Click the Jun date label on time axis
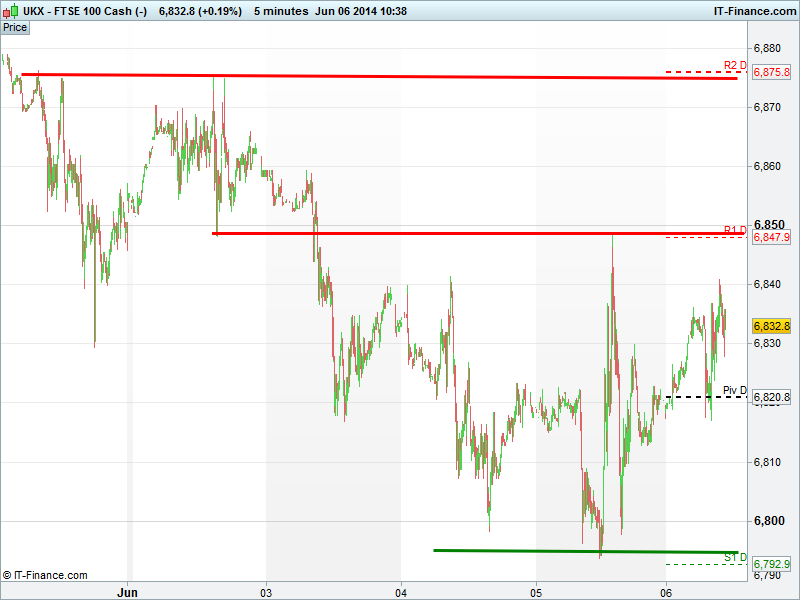Viewport: 800px width, 600px height. (127, 592)
